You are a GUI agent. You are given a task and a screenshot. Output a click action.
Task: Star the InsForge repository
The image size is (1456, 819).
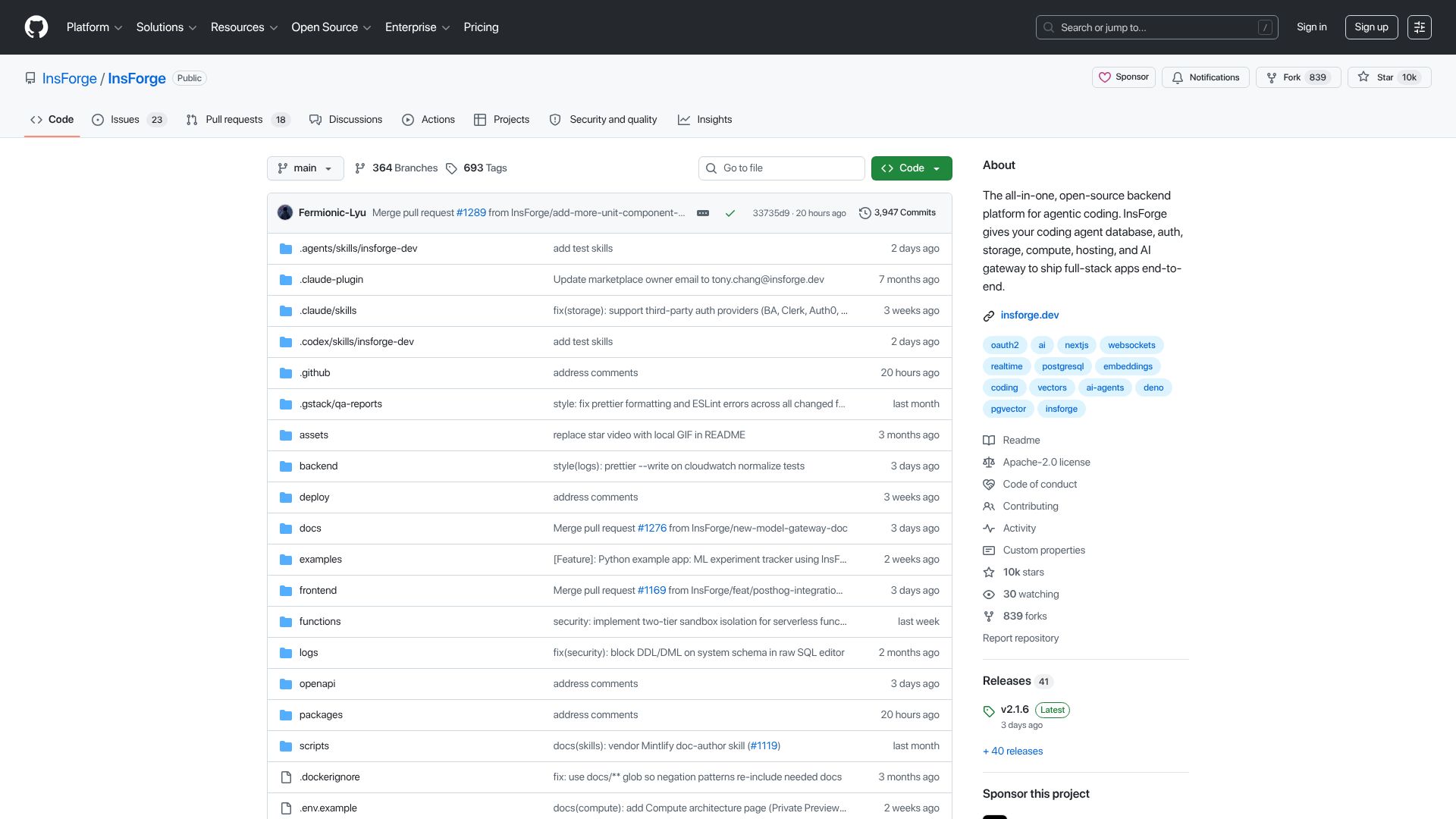[x=1389, y=77]
